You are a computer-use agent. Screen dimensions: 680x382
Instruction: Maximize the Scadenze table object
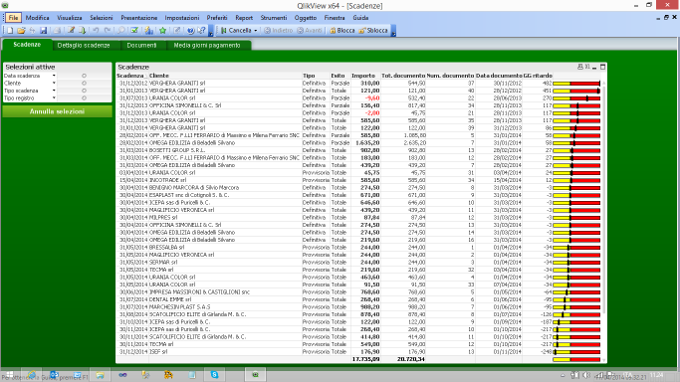[602, 67]
